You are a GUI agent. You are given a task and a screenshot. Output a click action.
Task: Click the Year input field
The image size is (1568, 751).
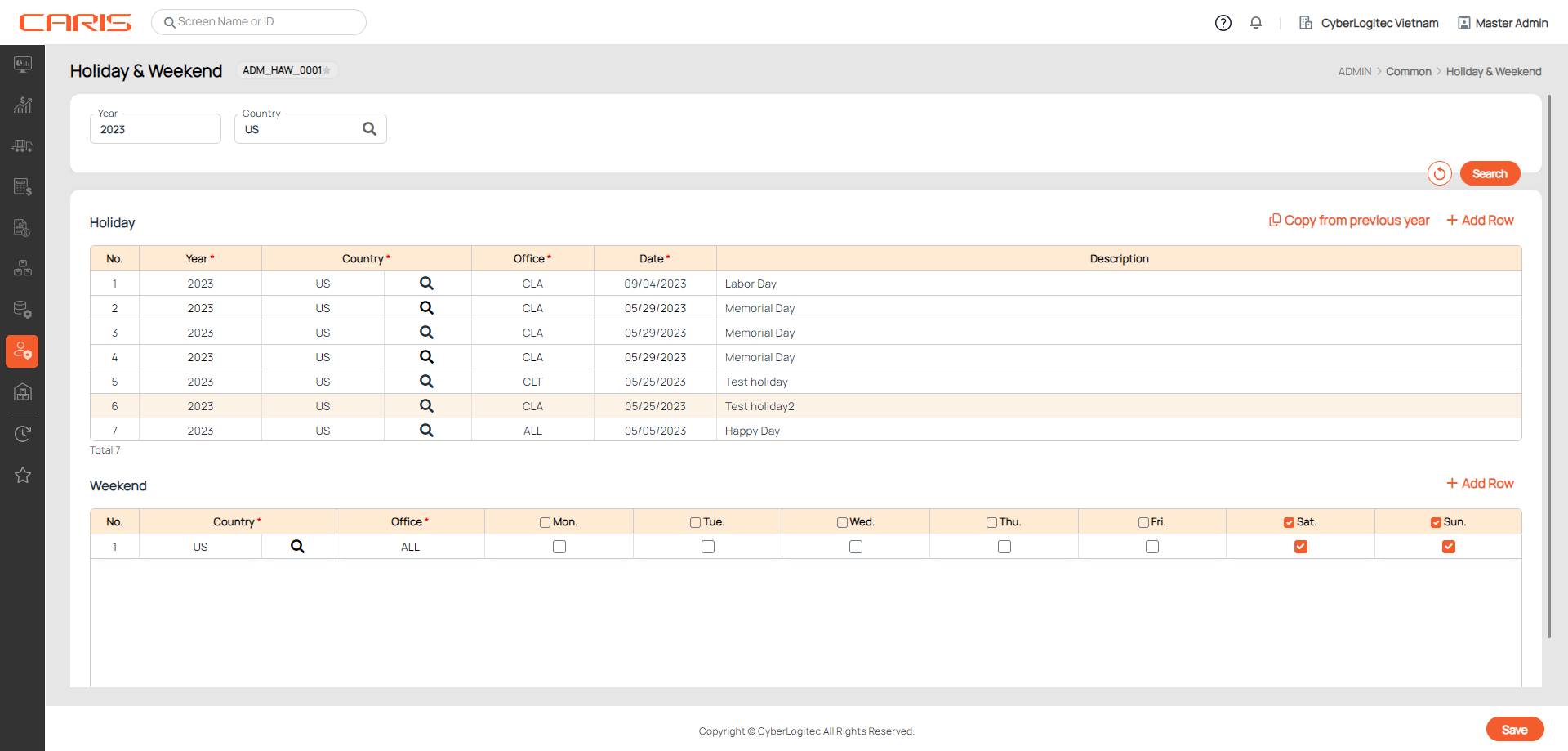pos(155,130)
